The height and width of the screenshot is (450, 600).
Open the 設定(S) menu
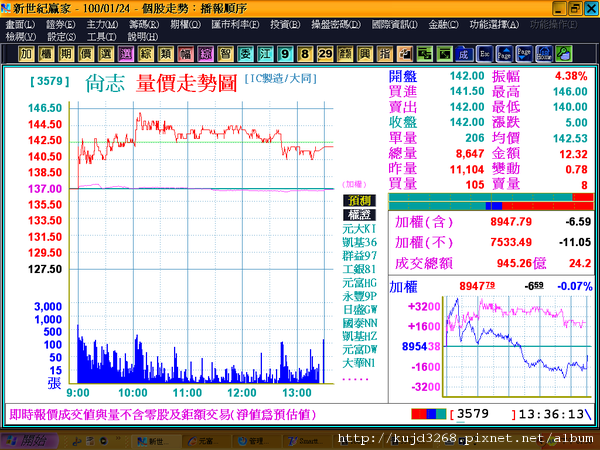point(61,37)
